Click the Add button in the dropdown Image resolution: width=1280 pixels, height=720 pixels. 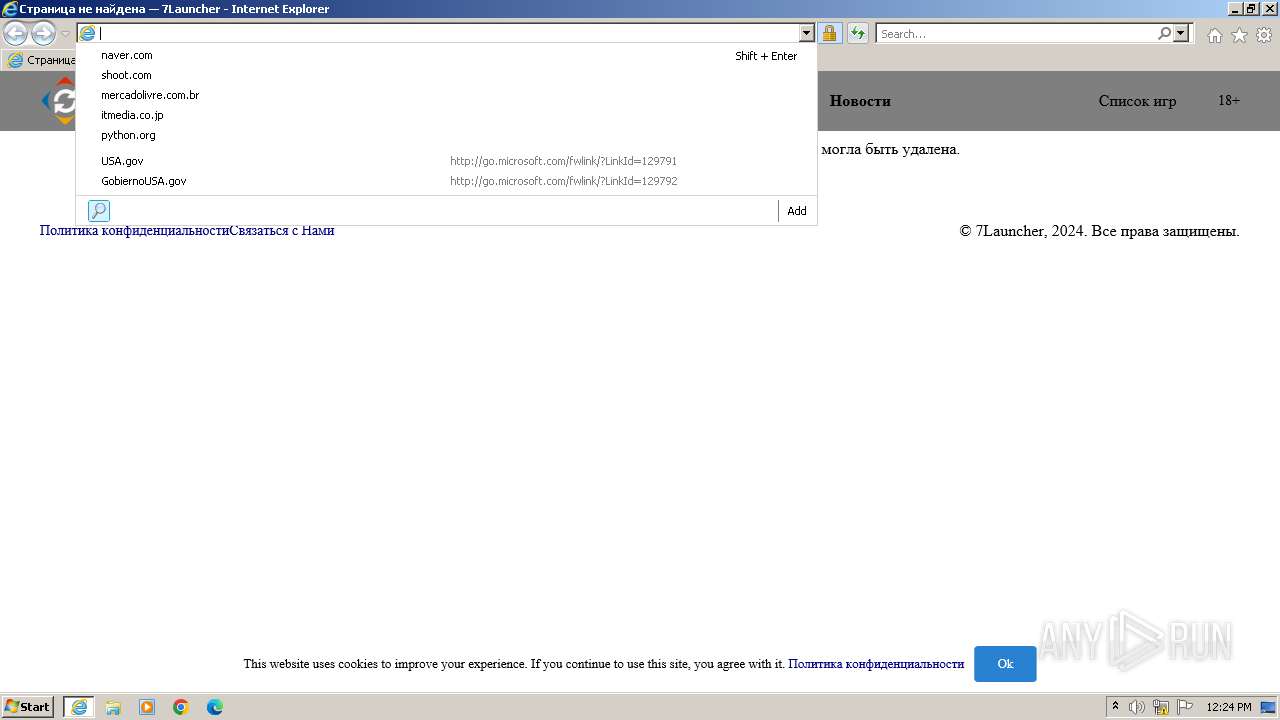tap(797, 211)
